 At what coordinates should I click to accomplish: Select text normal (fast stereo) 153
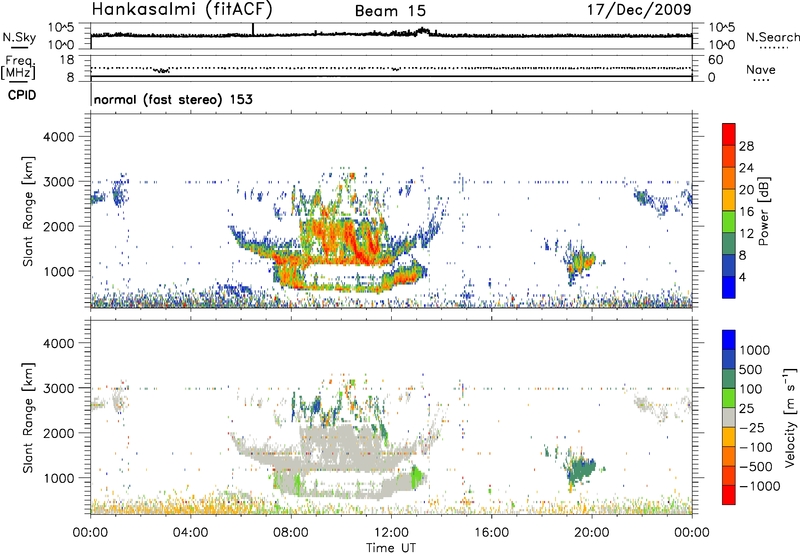(x=173, y=99)
